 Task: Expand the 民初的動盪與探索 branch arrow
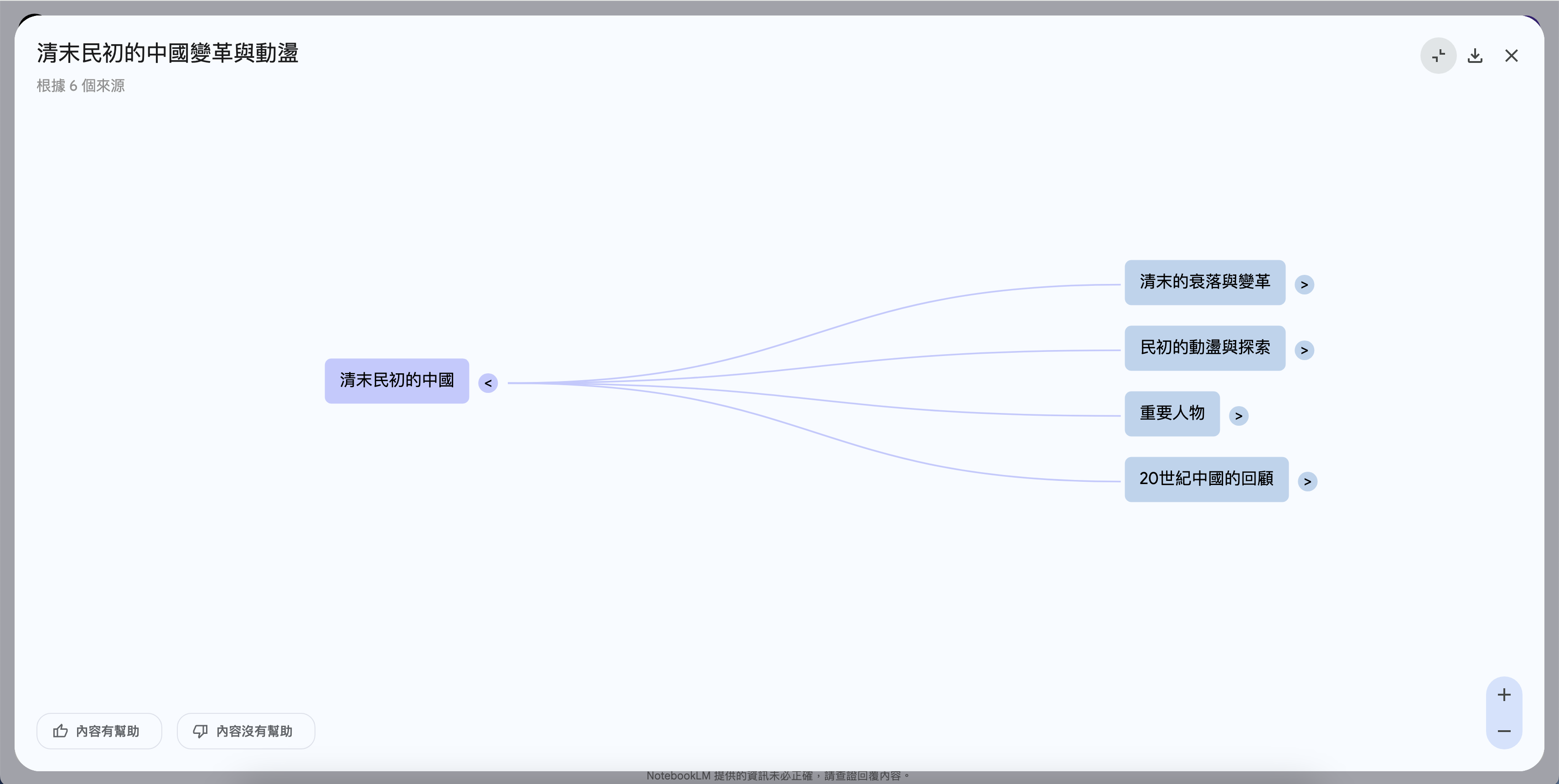(x=1304, y=350)
